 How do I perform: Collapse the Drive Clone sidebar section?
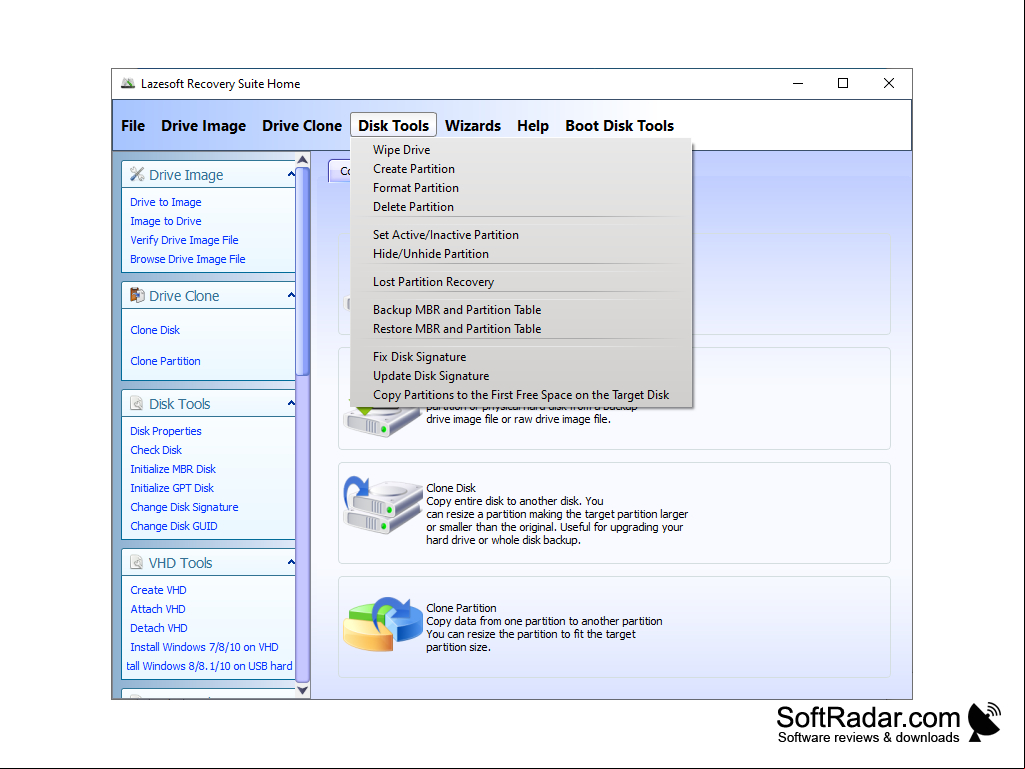click(291, 296)
